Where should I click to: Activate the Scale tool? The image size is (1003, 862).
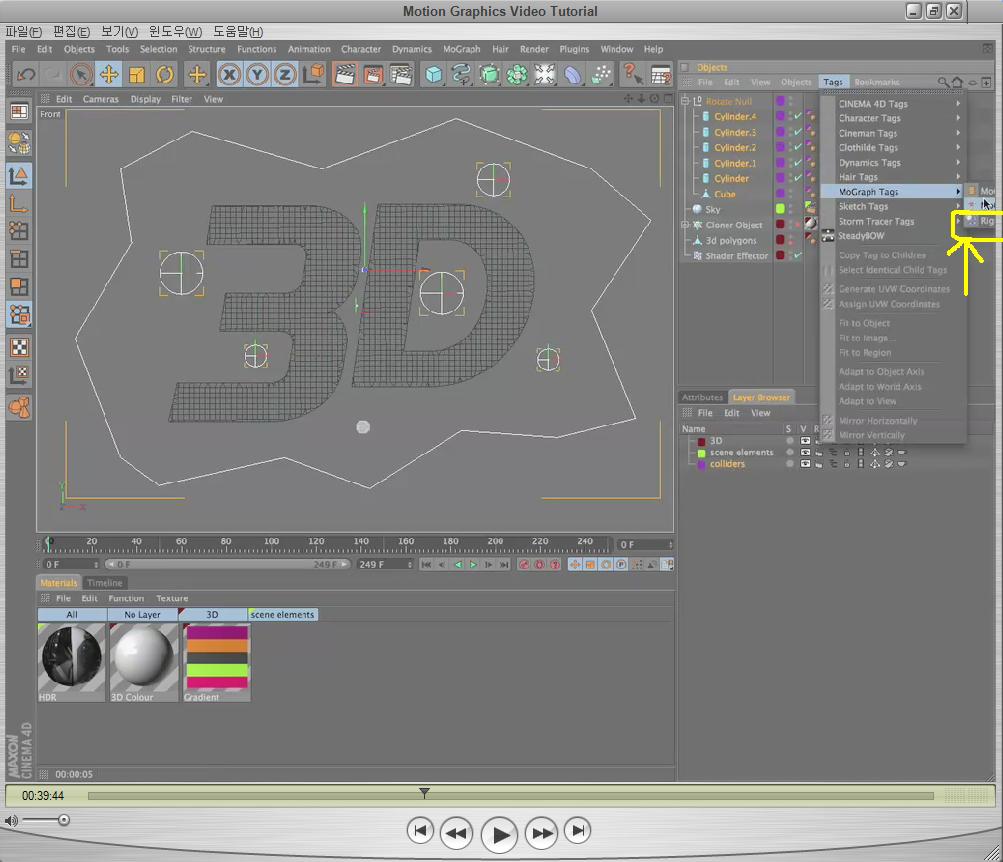coord(137,75)
